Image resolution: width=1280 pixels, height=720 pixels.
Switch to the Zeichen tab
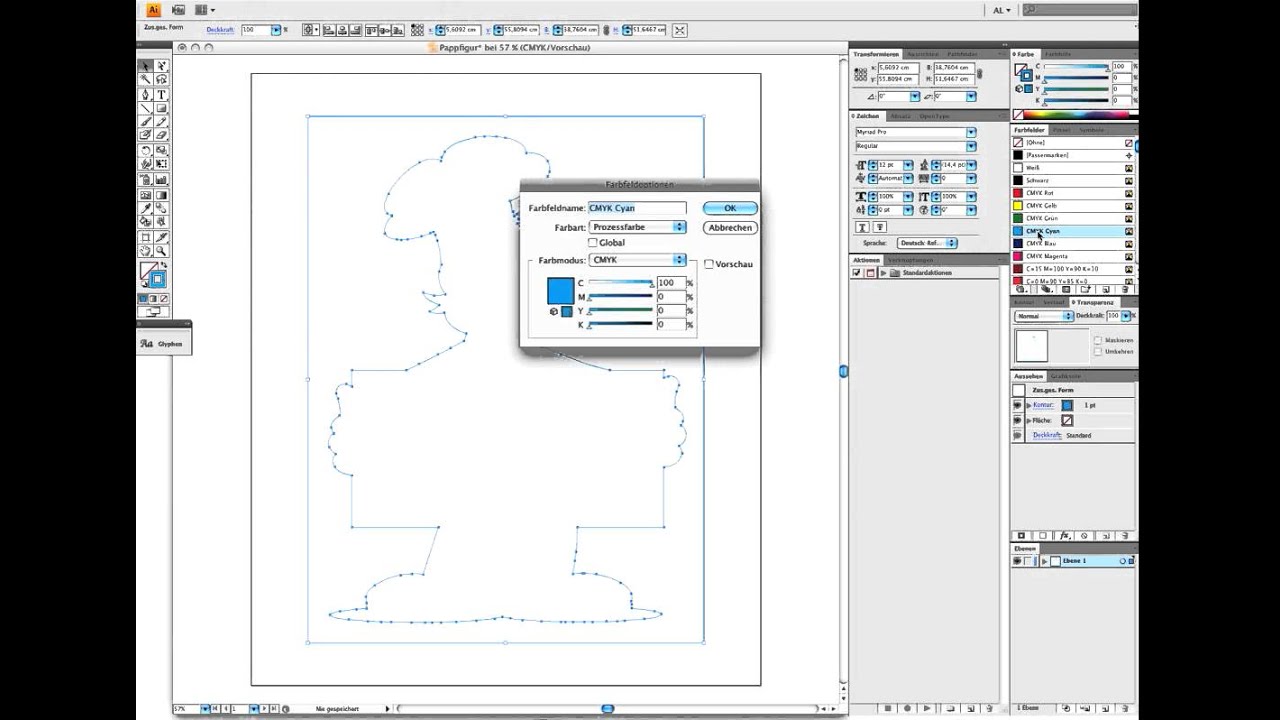click(x=866, y=116)
